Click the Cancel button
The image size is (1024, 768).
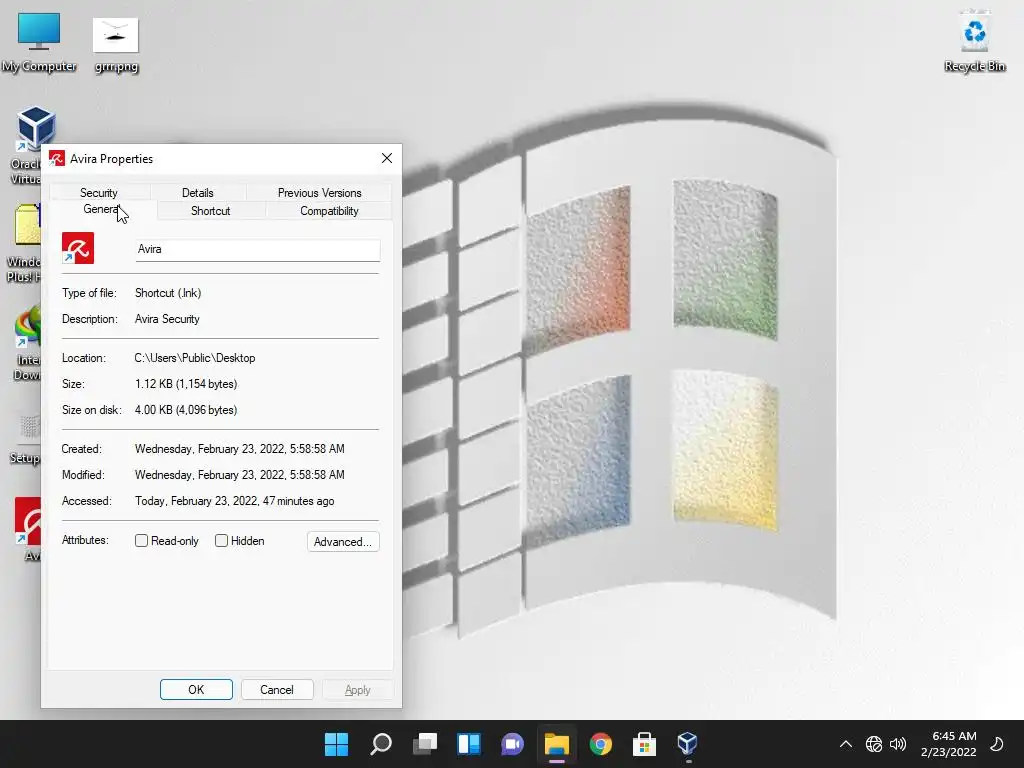[x=277, y=690]
